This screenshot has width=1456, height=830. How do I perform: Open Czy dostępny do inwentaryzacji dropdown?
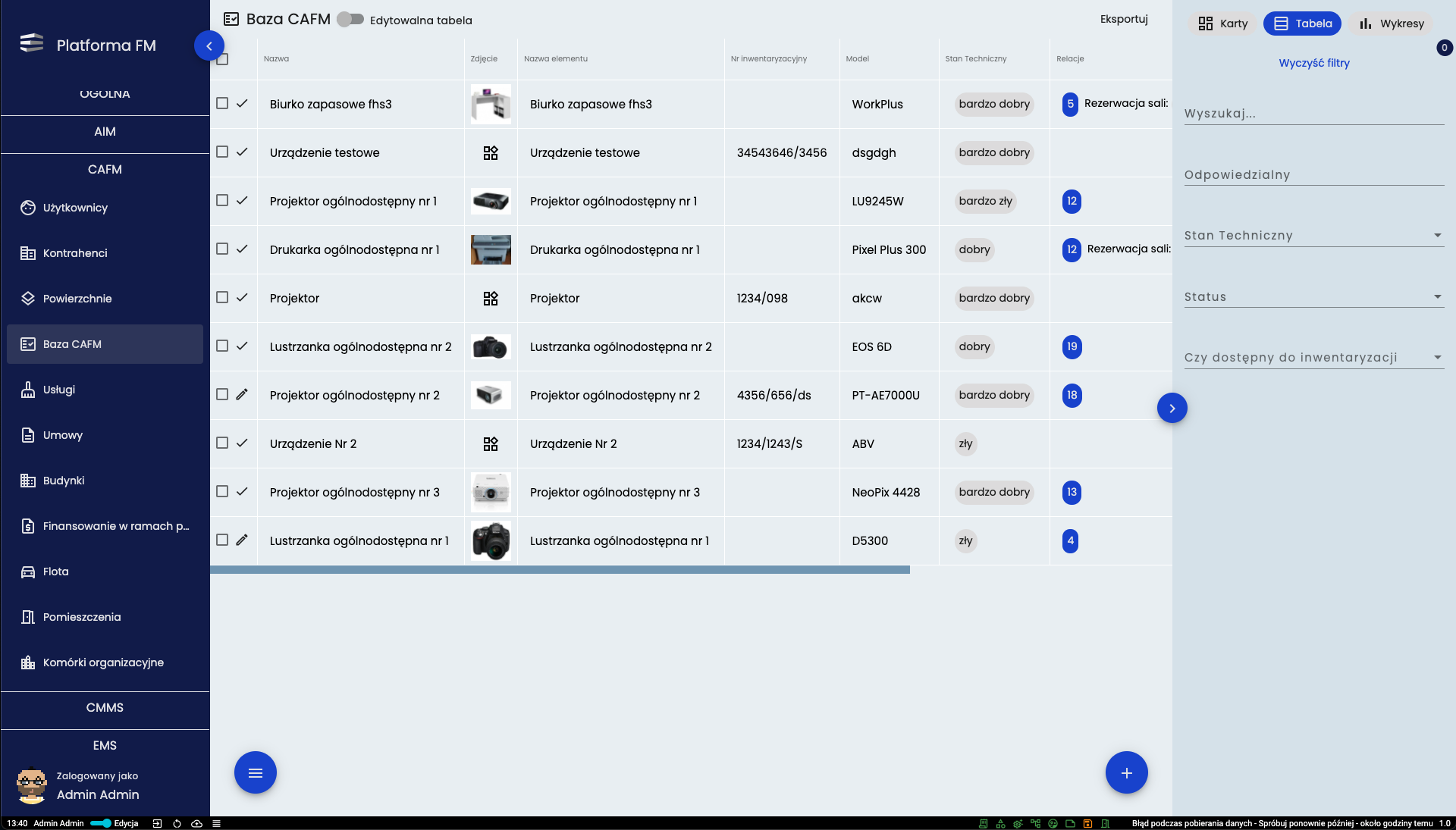1313,358
